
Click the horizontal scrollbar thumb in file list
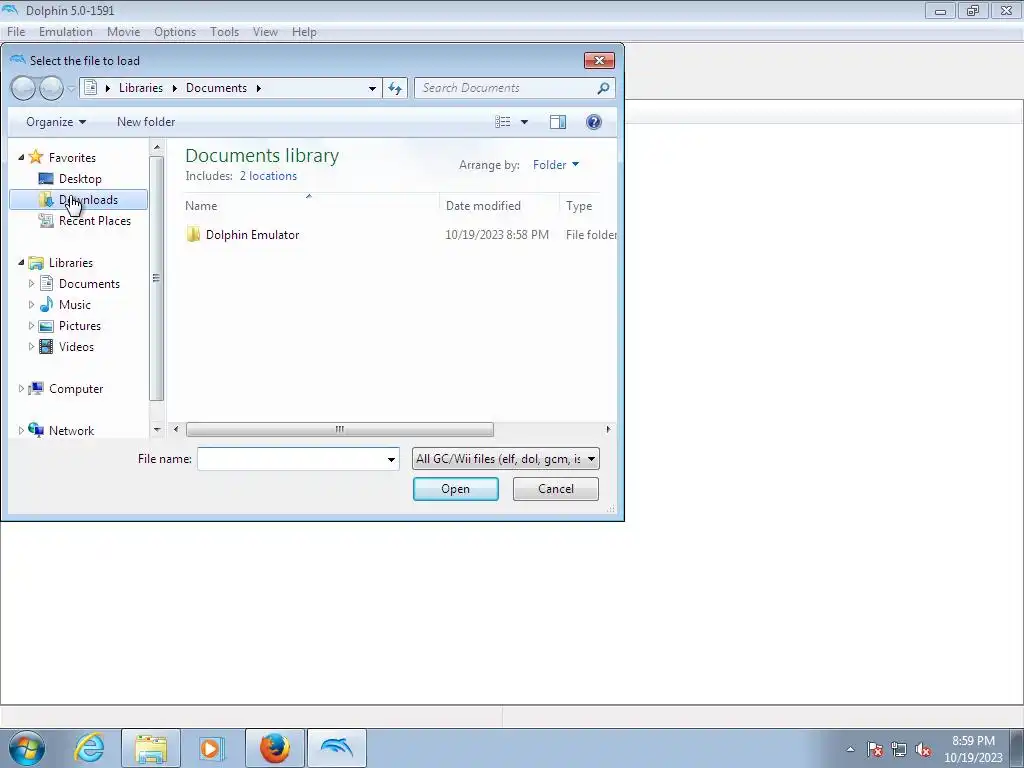click(340, 429)
